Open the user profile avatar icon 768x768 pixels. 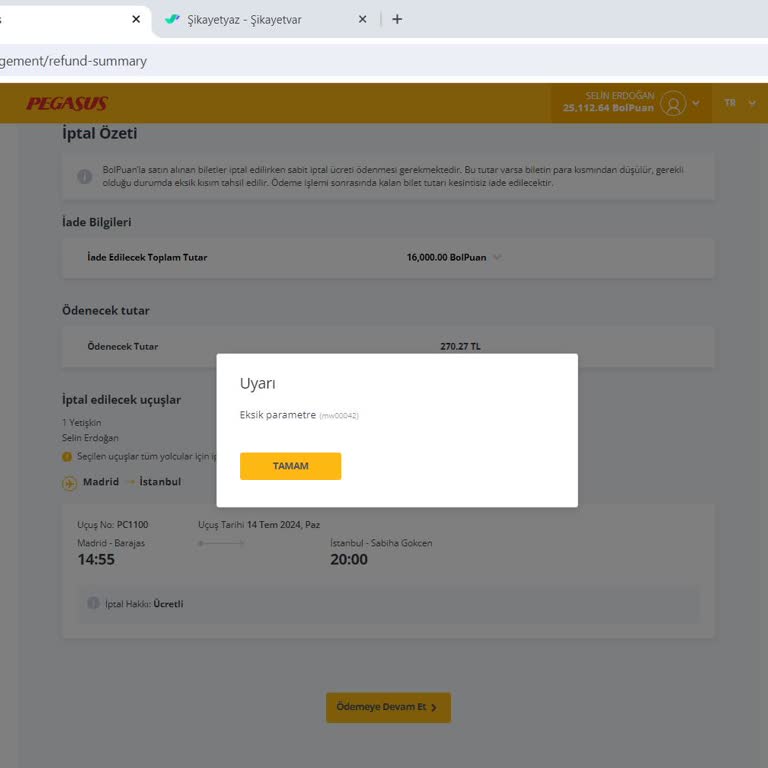674,103
